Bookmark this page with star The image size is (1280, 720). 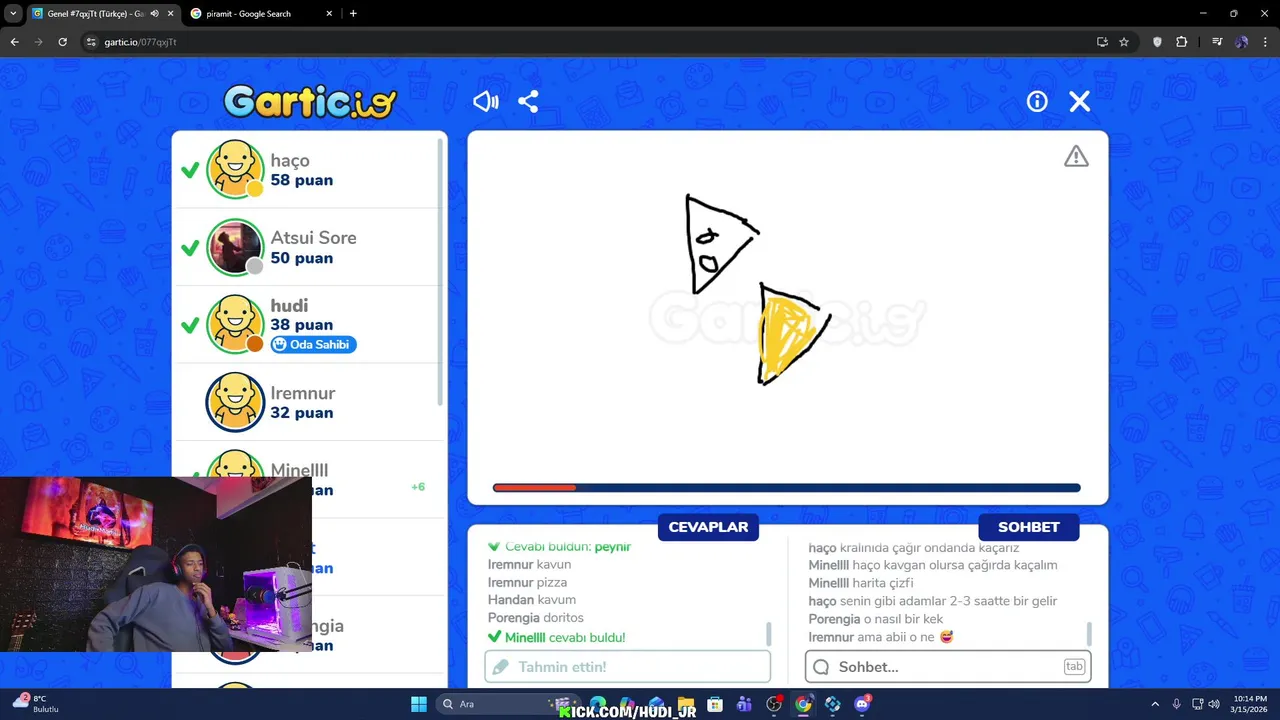(1124, 42)
